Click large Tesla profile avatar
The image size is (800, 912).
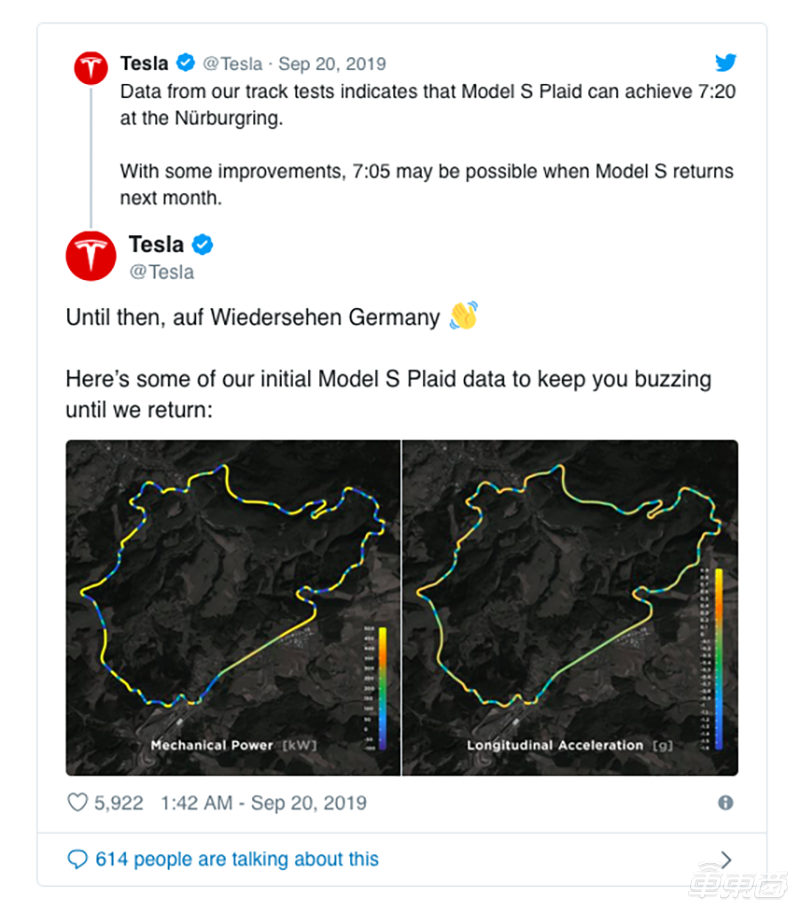pos(91,256)
